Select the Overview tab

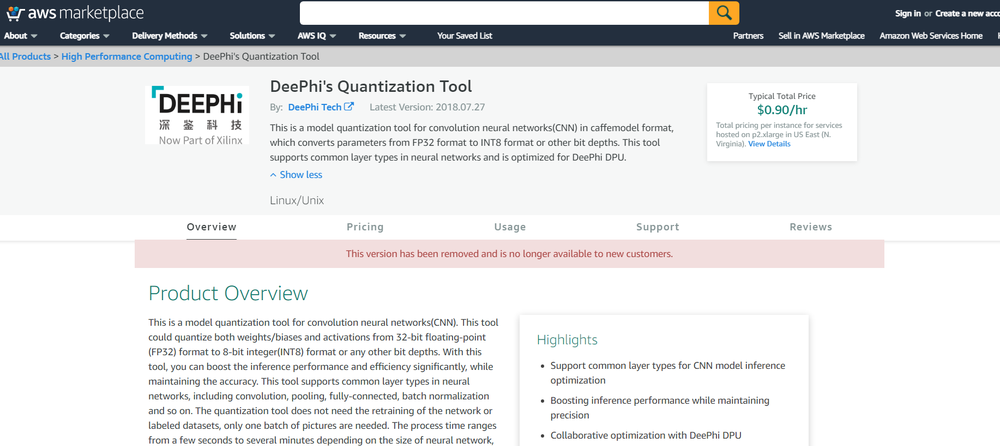point(211,227)
